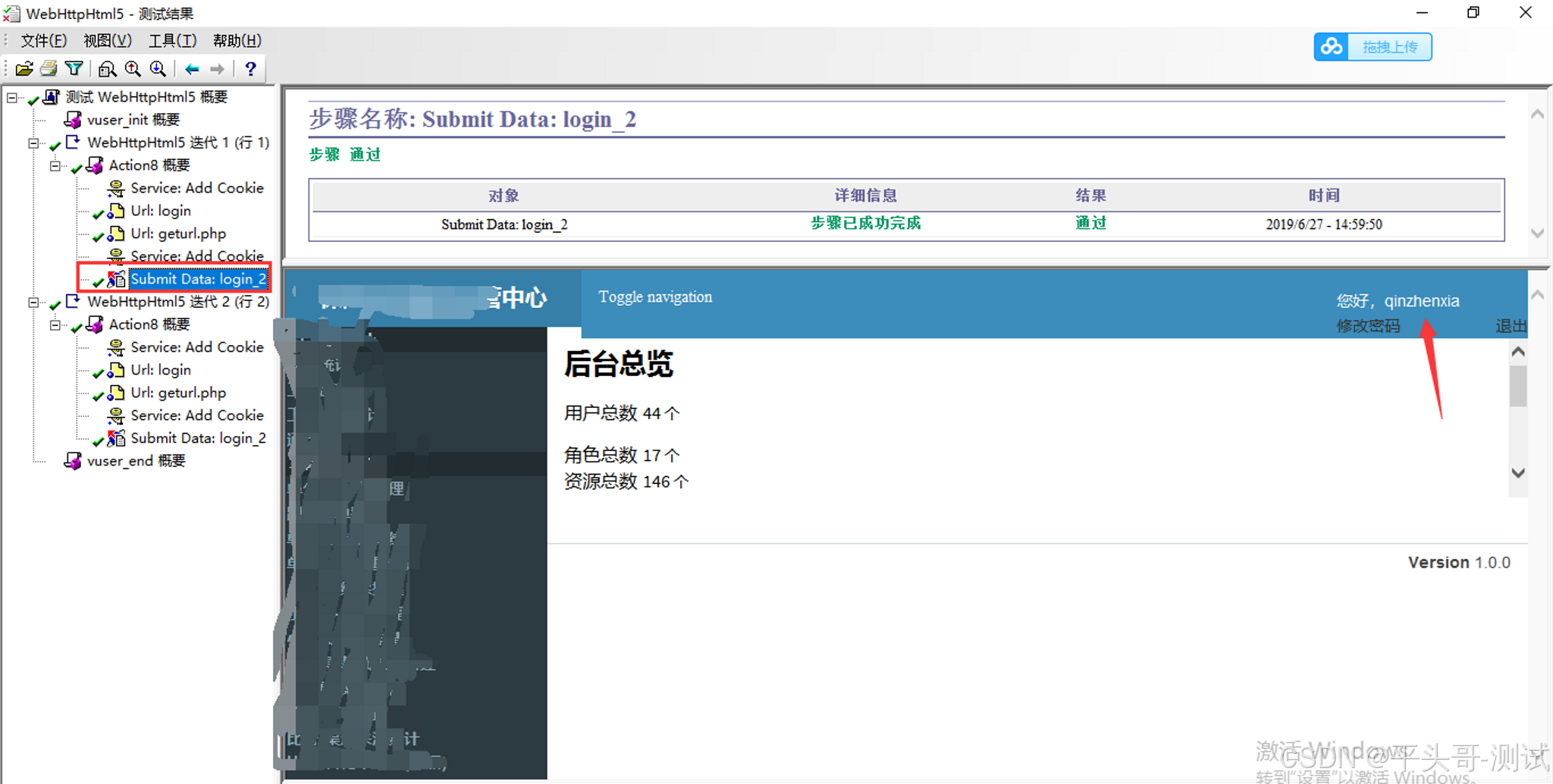Screen dimensions: 1553x784
Task: Collapse the root 测试 WebHttpHtml5 概要 node
Action: pos(11,97)
